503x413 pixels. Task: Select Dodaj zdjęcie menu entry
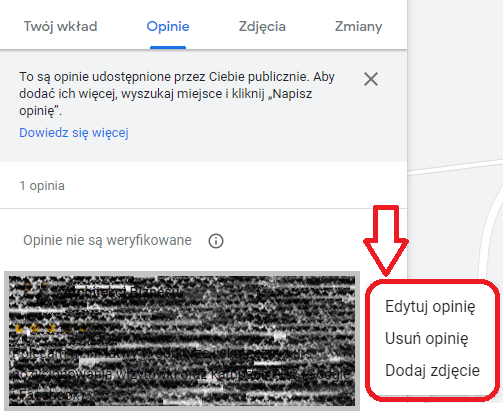pyautogui.click(x=432, y=370)
